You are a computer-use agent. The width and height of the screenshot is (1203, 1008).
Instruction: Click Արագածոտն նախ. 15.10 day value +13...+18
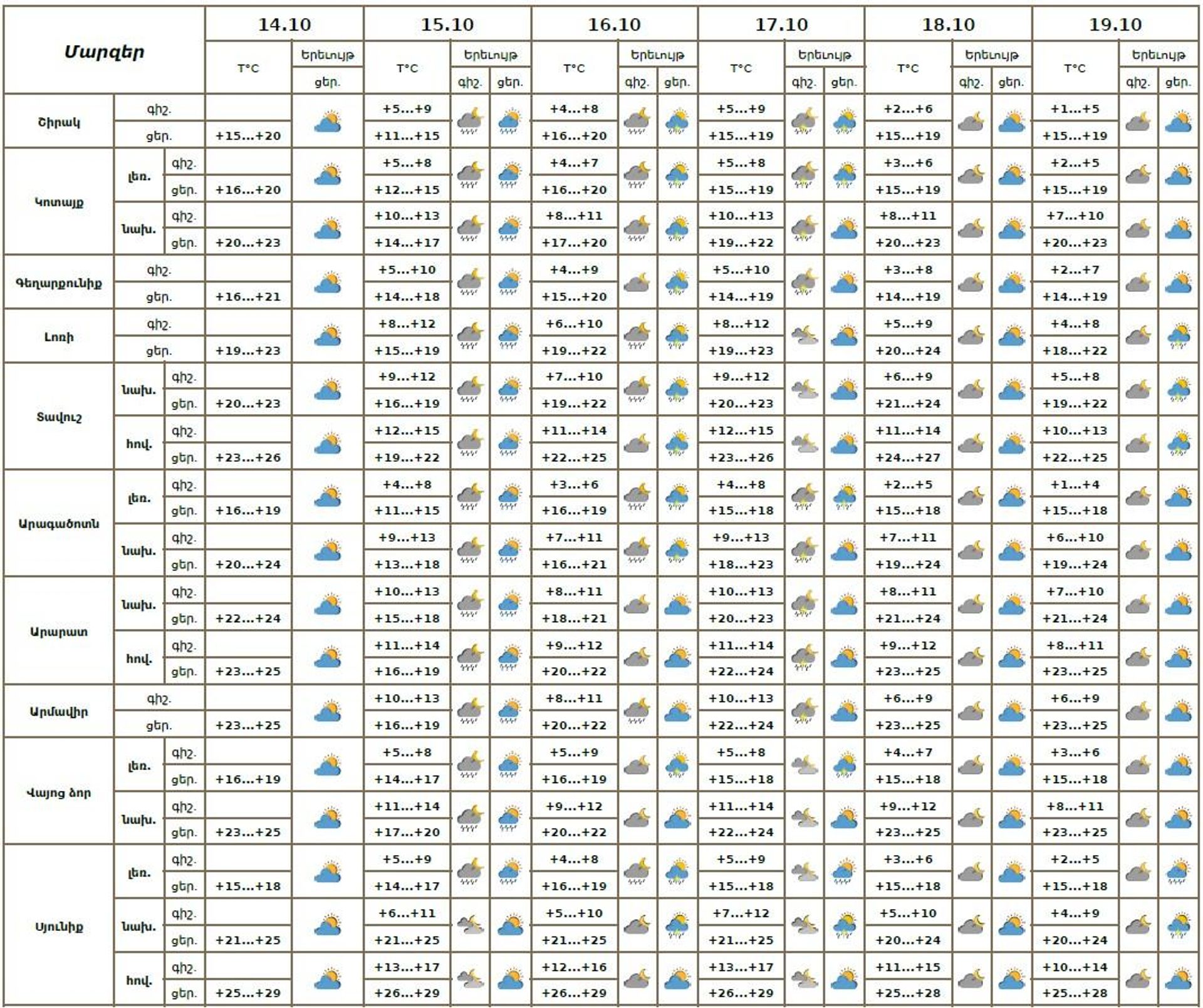pos(407,564)
